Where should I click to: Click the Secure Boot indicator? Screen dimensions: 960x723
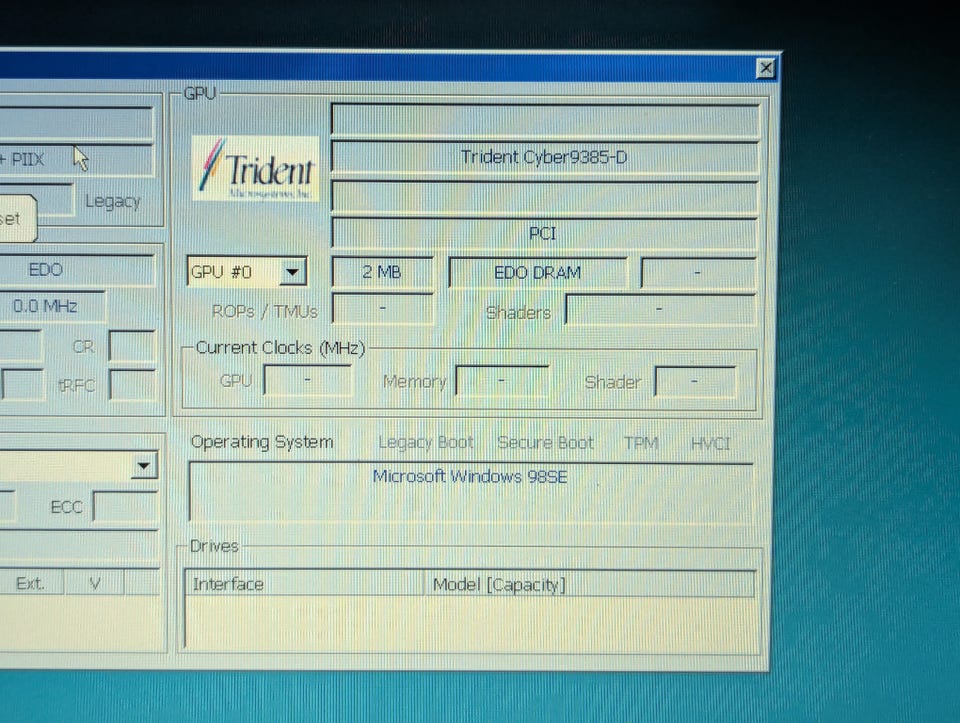[546, 443]
